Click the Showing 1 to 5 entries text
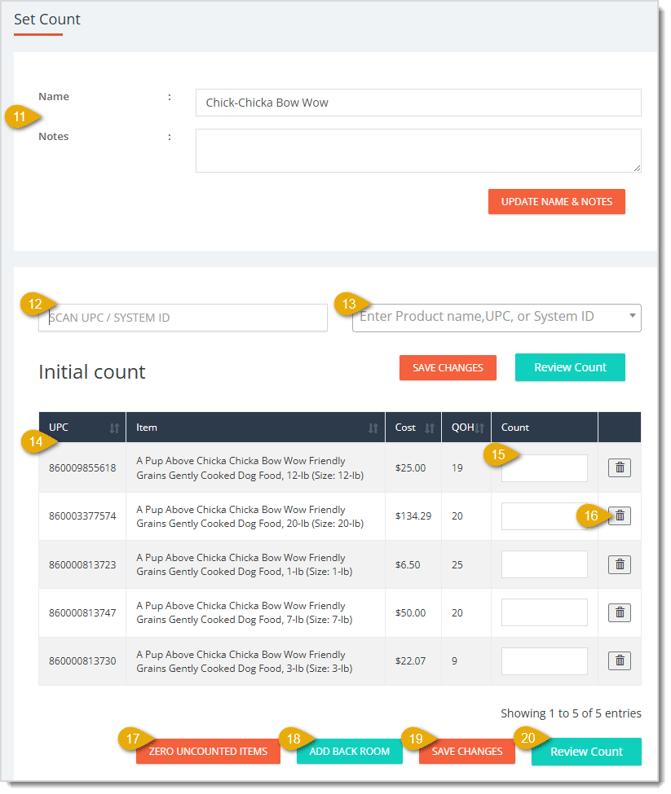Viewport: 671px width, 794px height. (x=571, y=713)
